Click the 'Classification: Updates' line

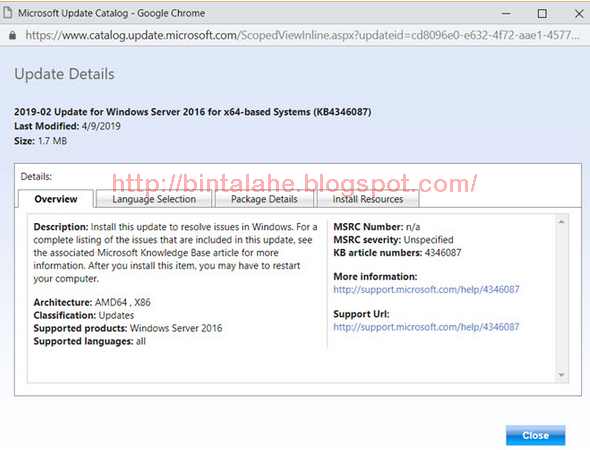point(84,315)
